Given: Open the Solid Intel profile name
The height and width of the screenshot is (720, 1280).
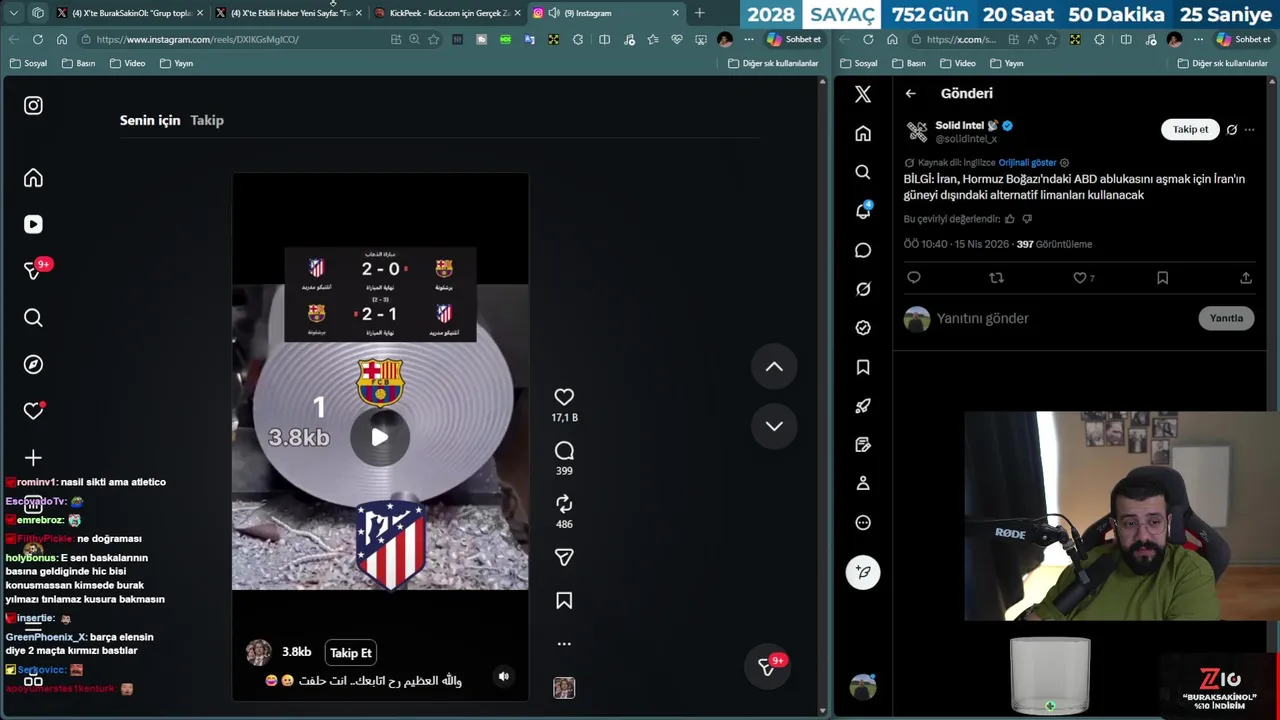Looking at the screenshot, I should pyautogui.click(x=960, y=125).
